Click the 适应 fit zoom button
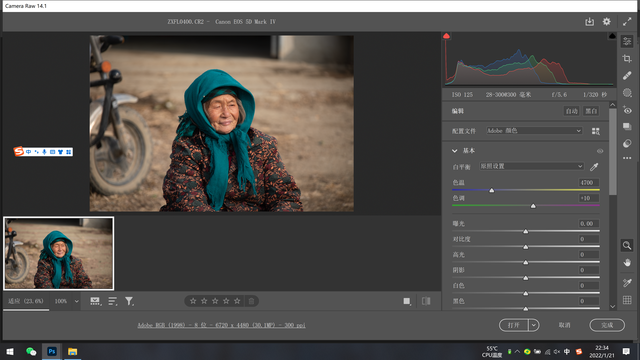640x360 pixels. point(26,301)
